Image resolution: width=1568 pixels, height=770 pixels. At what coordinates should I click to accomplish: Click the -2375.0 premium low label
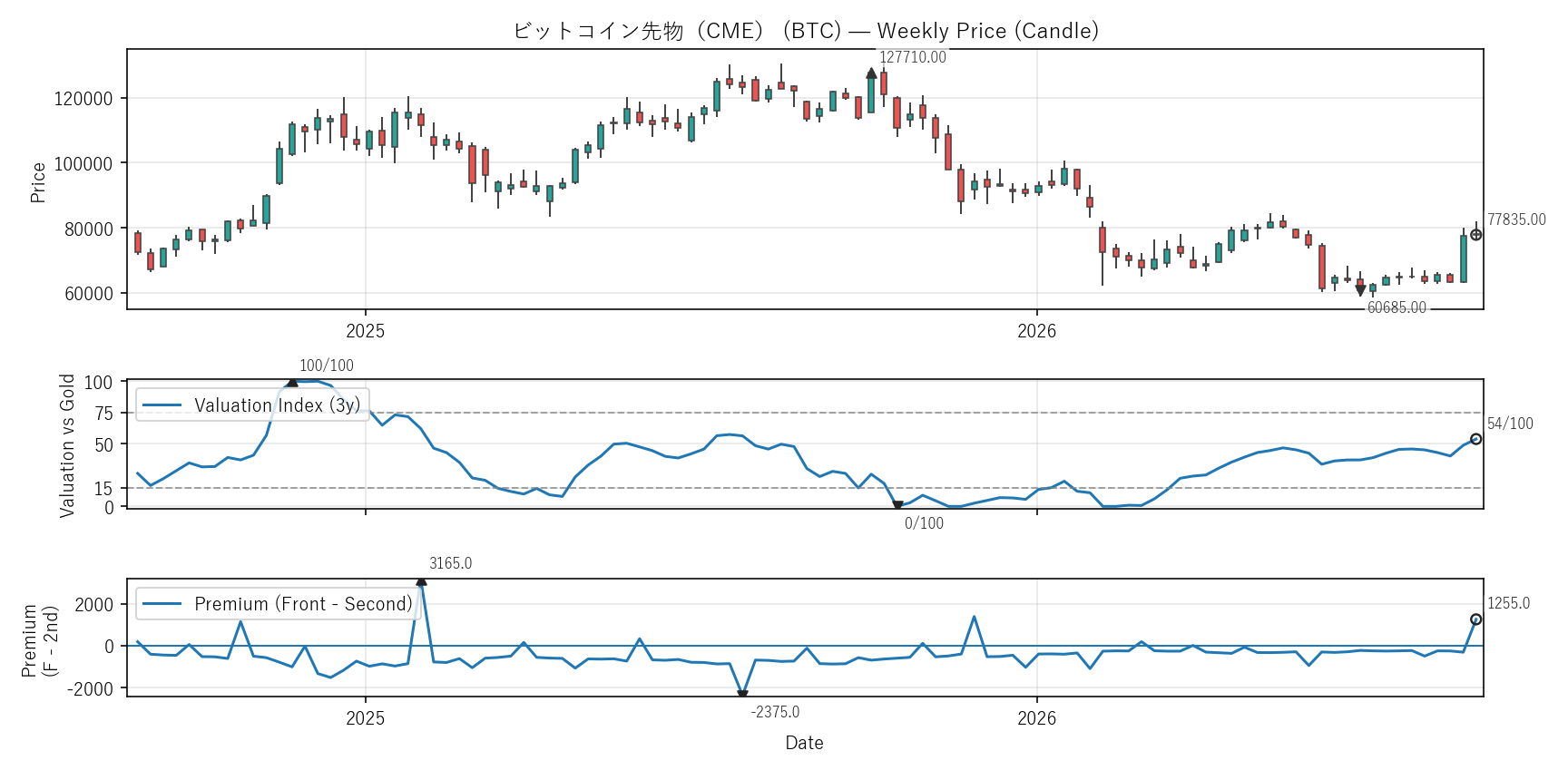(775, 712)
